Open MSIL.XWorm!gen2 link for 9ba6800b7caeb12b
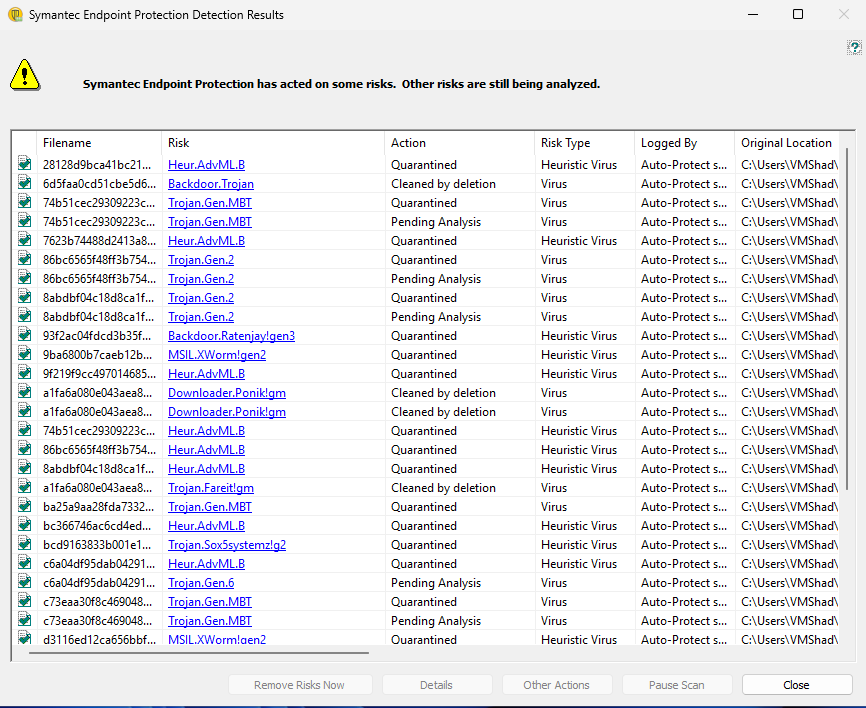The image size is (866, 708). tap(217, 355)
